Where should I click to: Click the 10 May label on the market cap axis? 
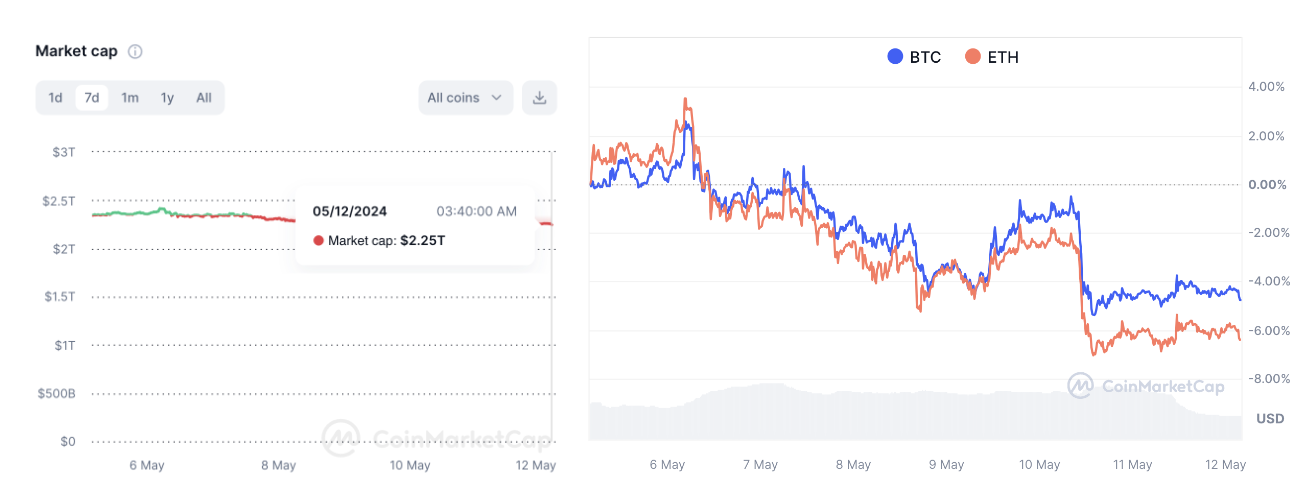(410, 465)
